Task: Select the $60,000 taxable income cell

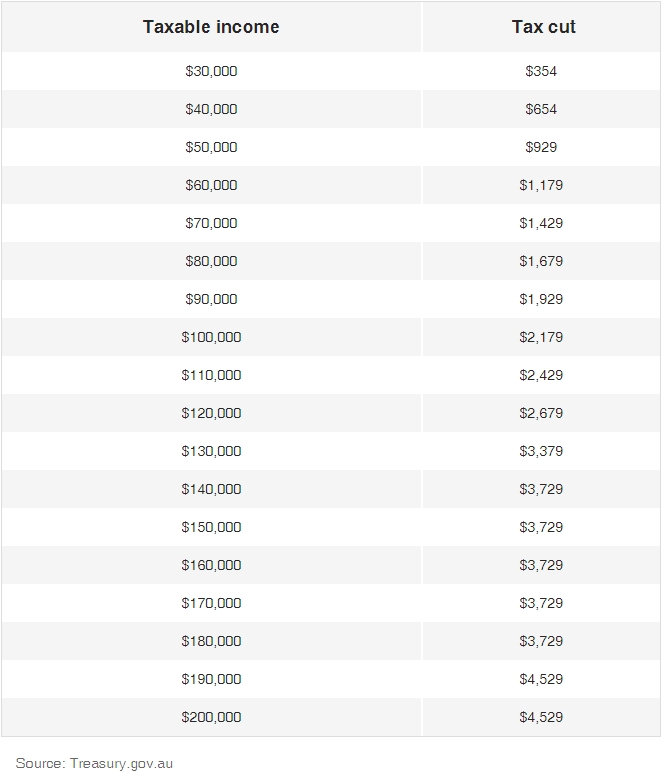Action: click(211, 185)
